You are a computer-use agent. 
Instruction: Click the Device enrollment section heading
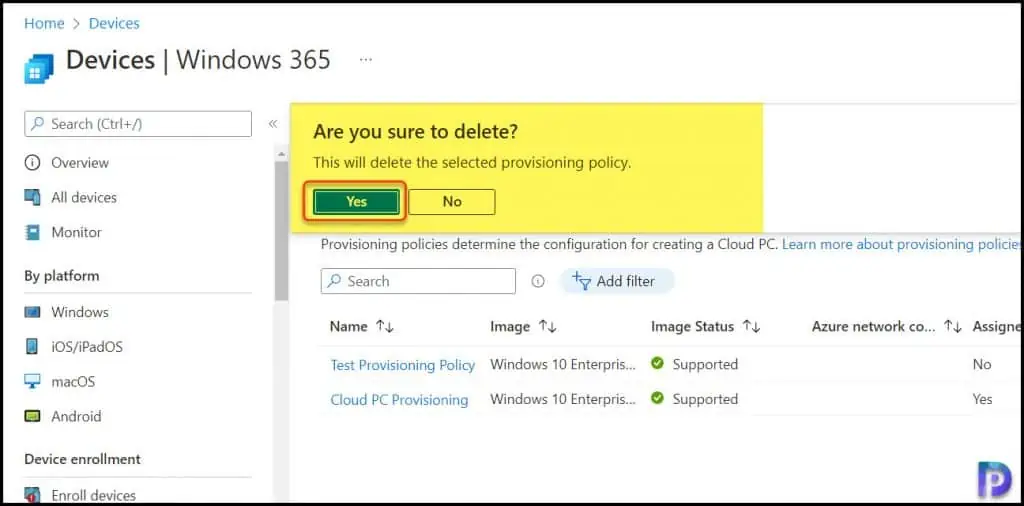(82, 459)
